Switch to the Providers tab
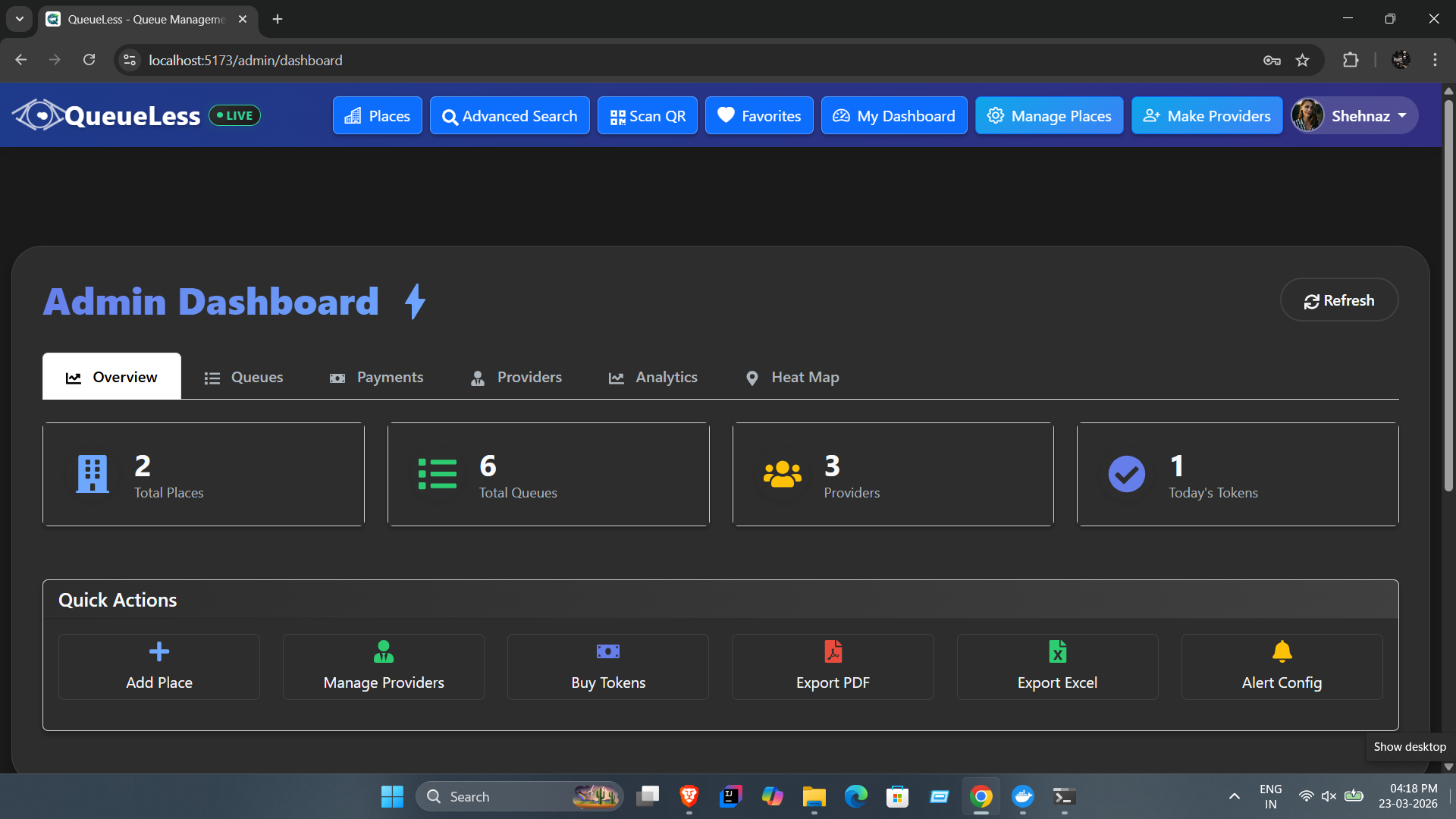1456x819 pixels. (516, 376)
